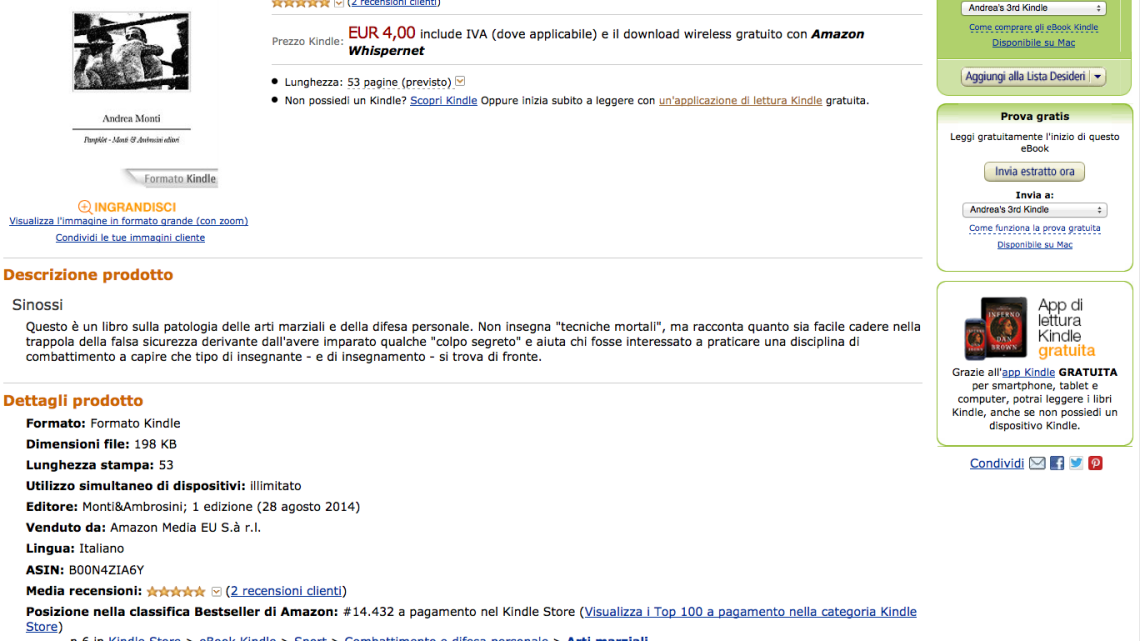Follow the Come comprare gli eBook Kindle link
Screen dimensions: 1140x641
click(x=1033, y=29)
